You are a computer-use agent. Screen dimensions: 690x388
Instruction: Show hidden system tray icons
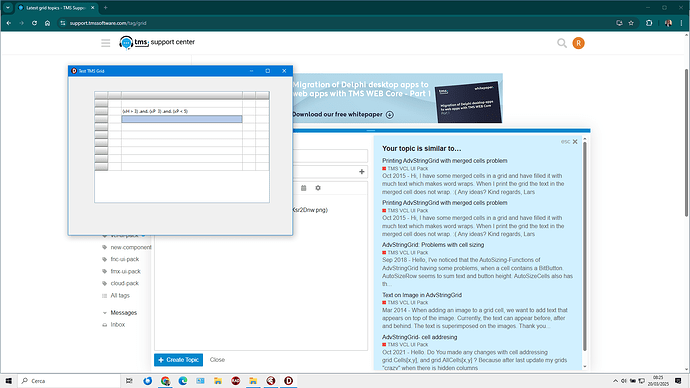pyautogui.click(x=615, y=381)
